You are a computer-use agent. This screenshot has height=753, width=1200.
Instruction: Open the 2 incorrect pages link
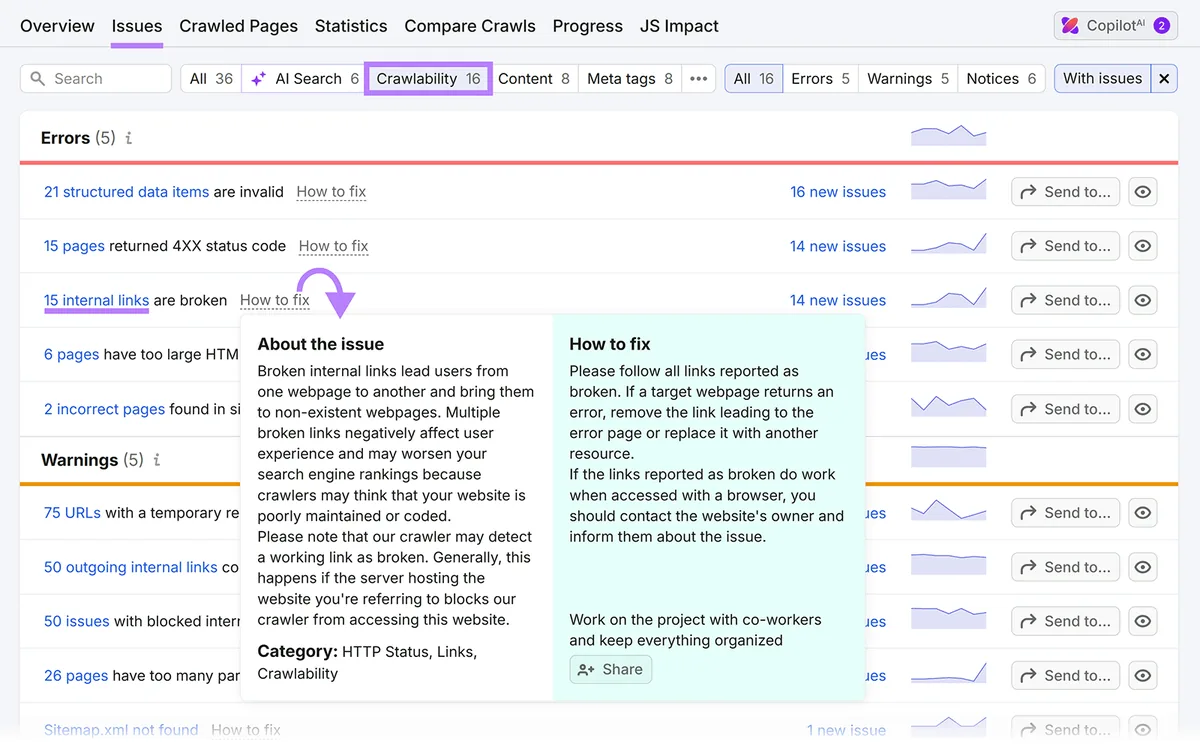coord(104,409)
